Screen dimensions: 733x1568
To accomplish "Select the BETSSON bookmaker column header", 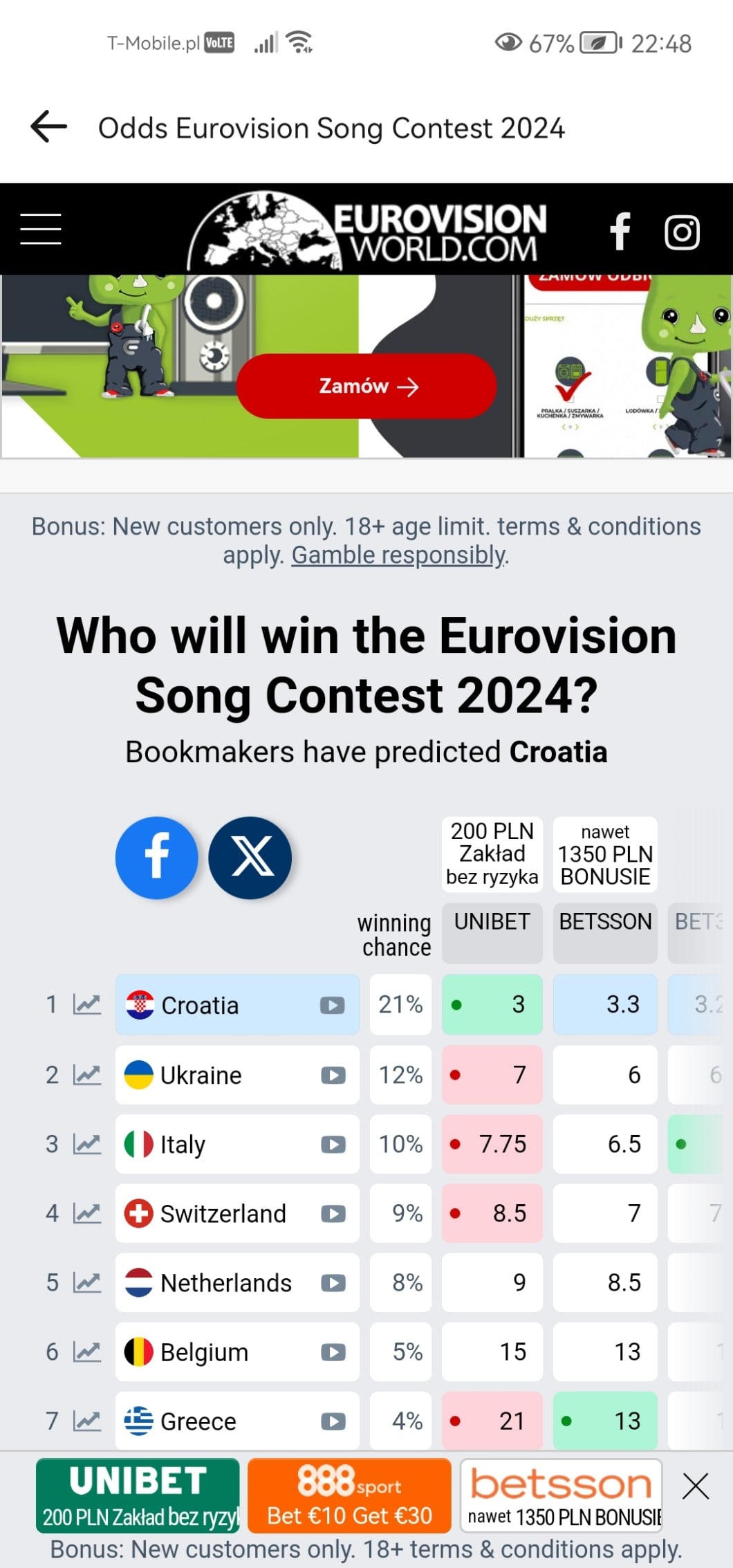I will 605,922.
